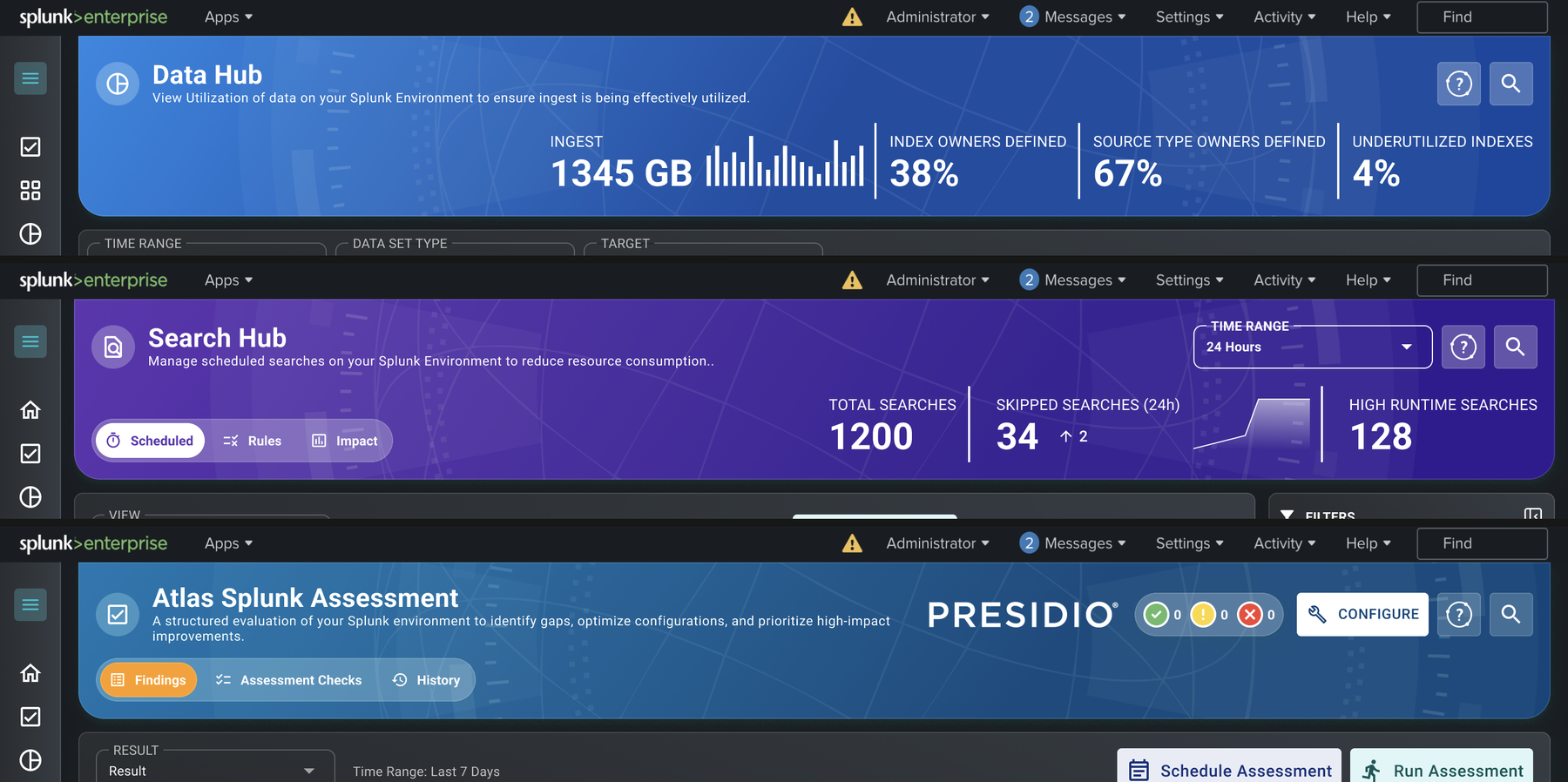Click the help icon next to the CONFIGURE button
The height and width of the screenshot is (782, 1568).
tap(1459, 615)
